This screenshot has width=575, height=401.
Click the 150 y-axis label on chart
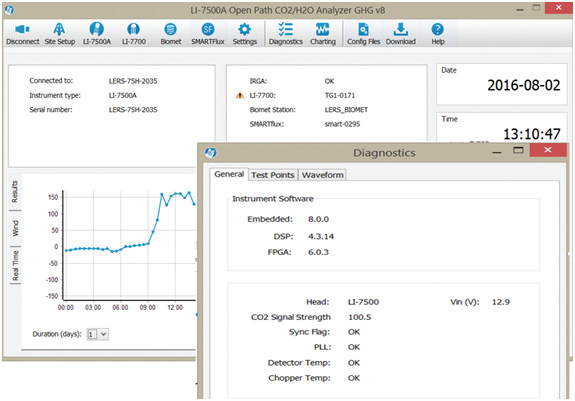(x=53, y=197)
